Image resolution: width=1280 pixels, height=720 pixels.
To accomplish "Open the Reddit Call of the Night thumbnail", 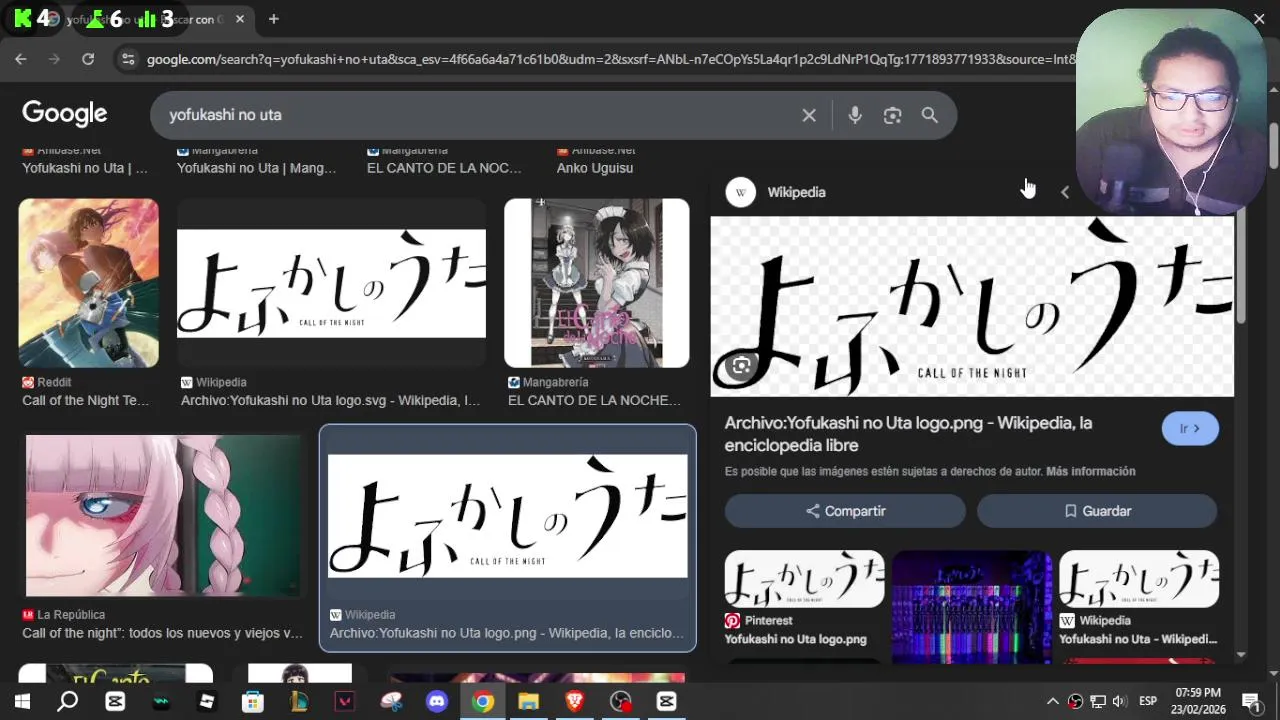I will [88, 283].
